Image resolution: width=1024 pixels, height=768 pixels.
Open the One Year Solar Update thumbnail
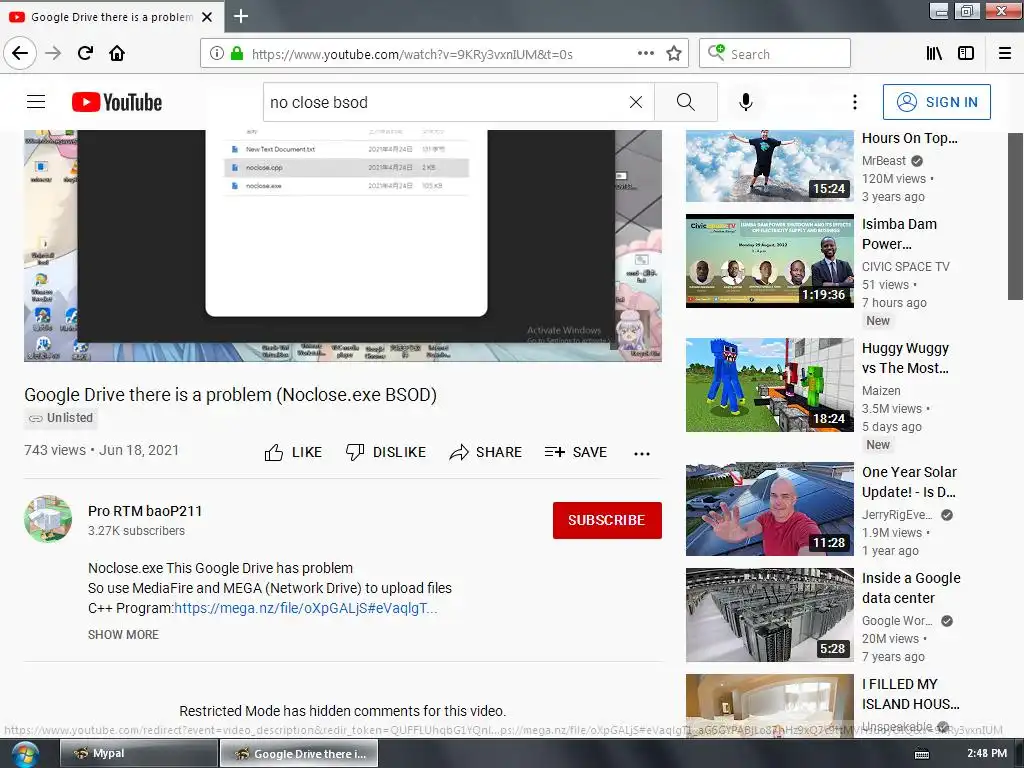click(769, 509)
